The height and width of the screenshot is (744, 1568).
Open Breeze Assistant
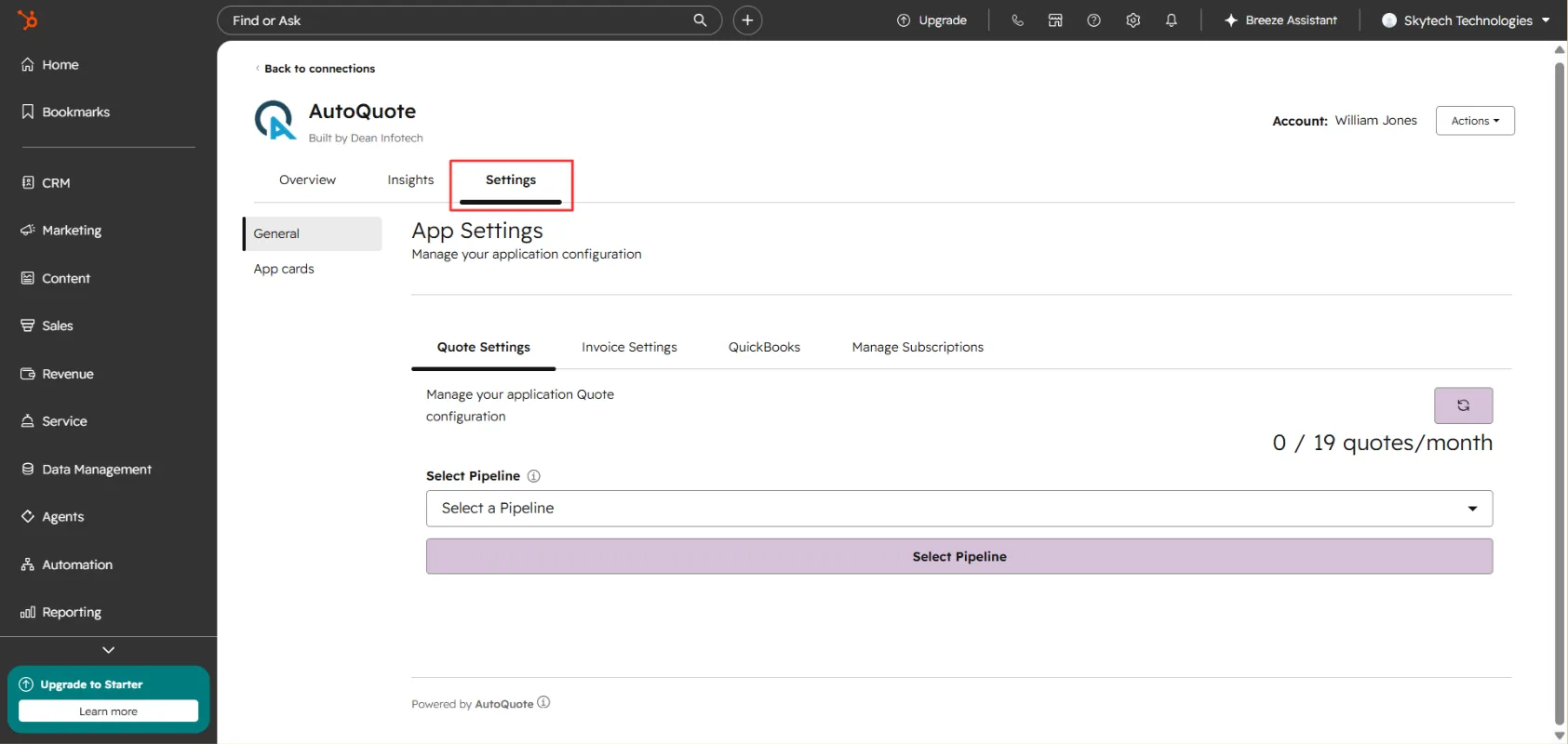click(1280, 20)
